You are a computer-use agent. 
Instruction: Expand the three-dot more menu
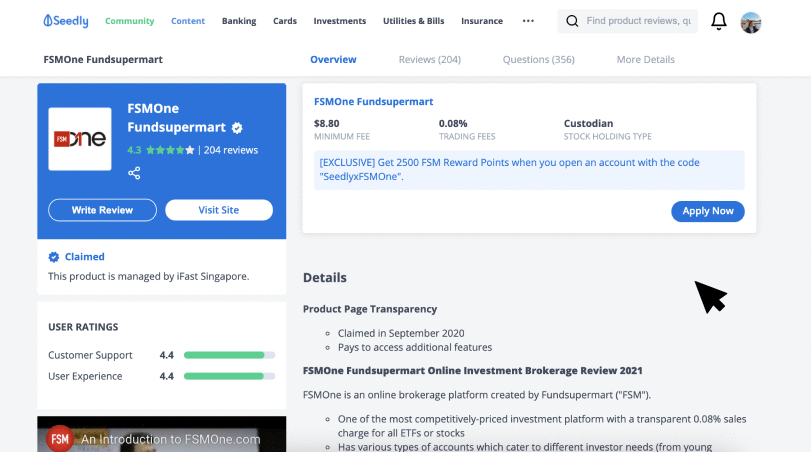point(528,21)
